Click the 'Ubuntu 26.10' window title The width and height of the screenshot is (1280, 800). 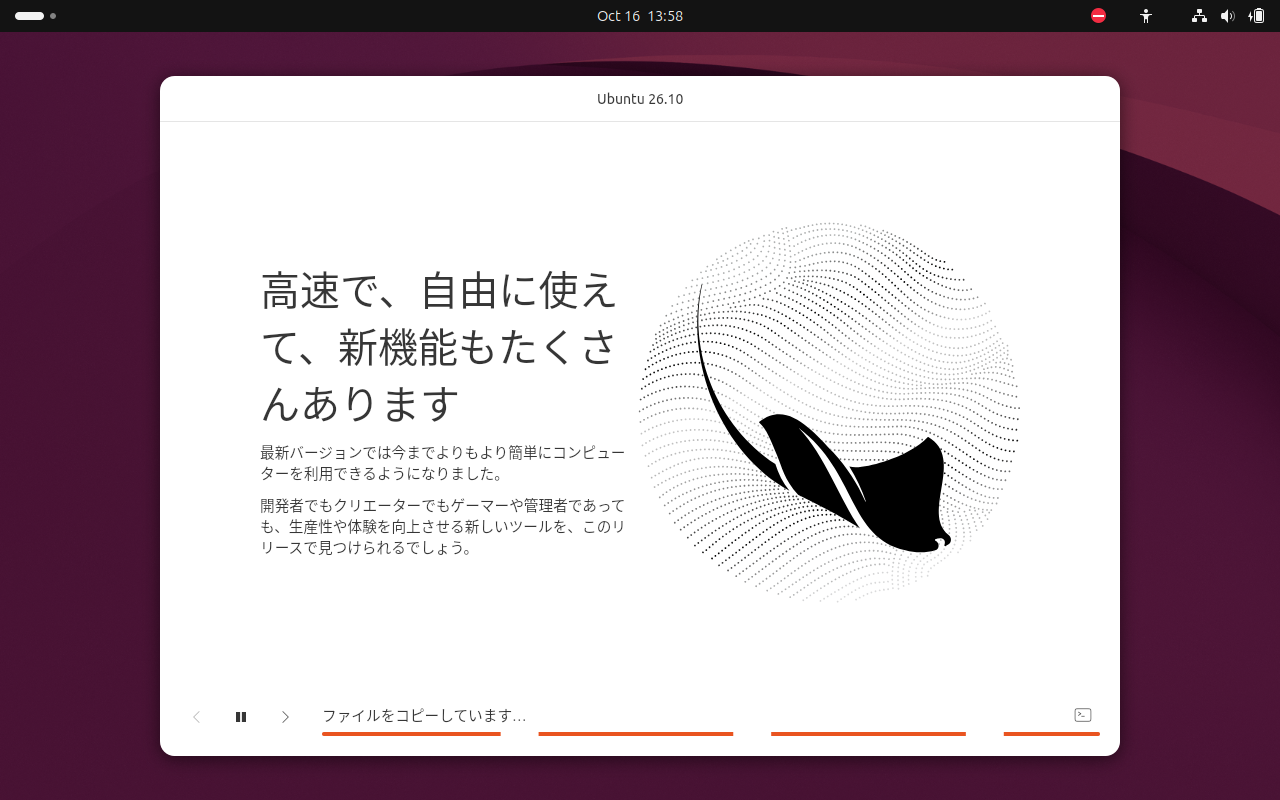tap(640, 99)
